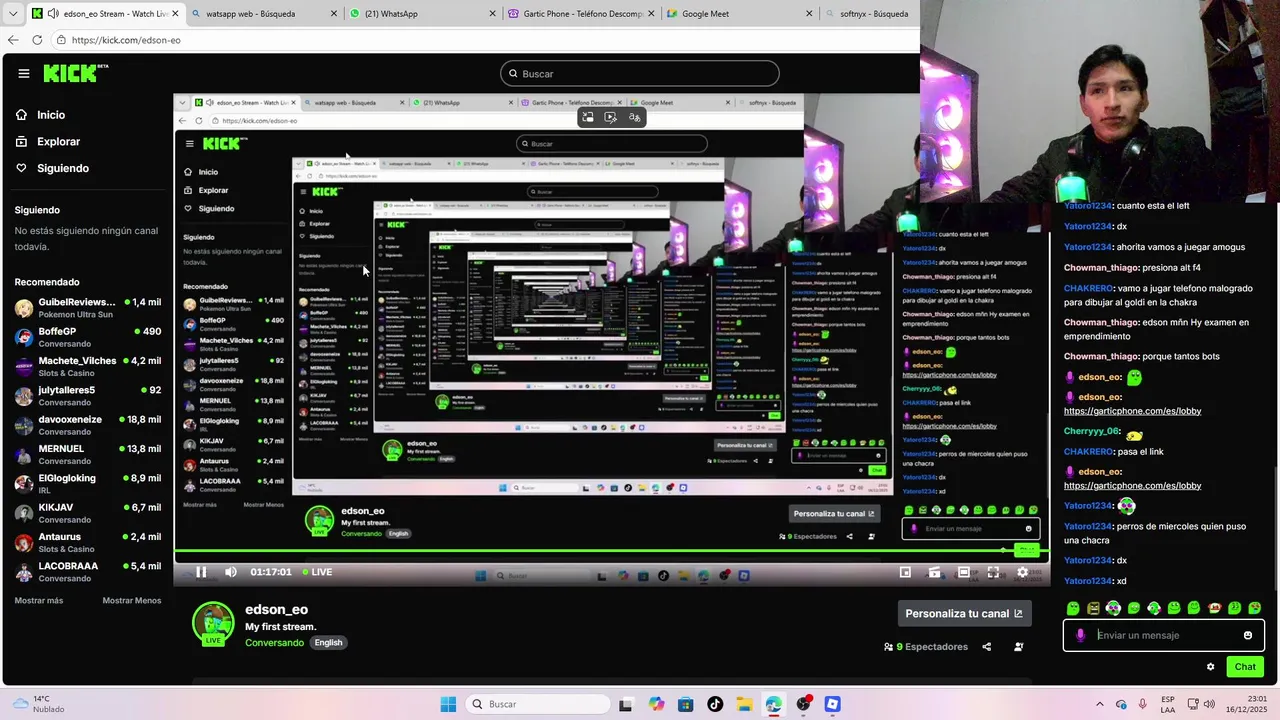
Task: Open Antaurus recommended channel
Action: (x=88, y=542)
